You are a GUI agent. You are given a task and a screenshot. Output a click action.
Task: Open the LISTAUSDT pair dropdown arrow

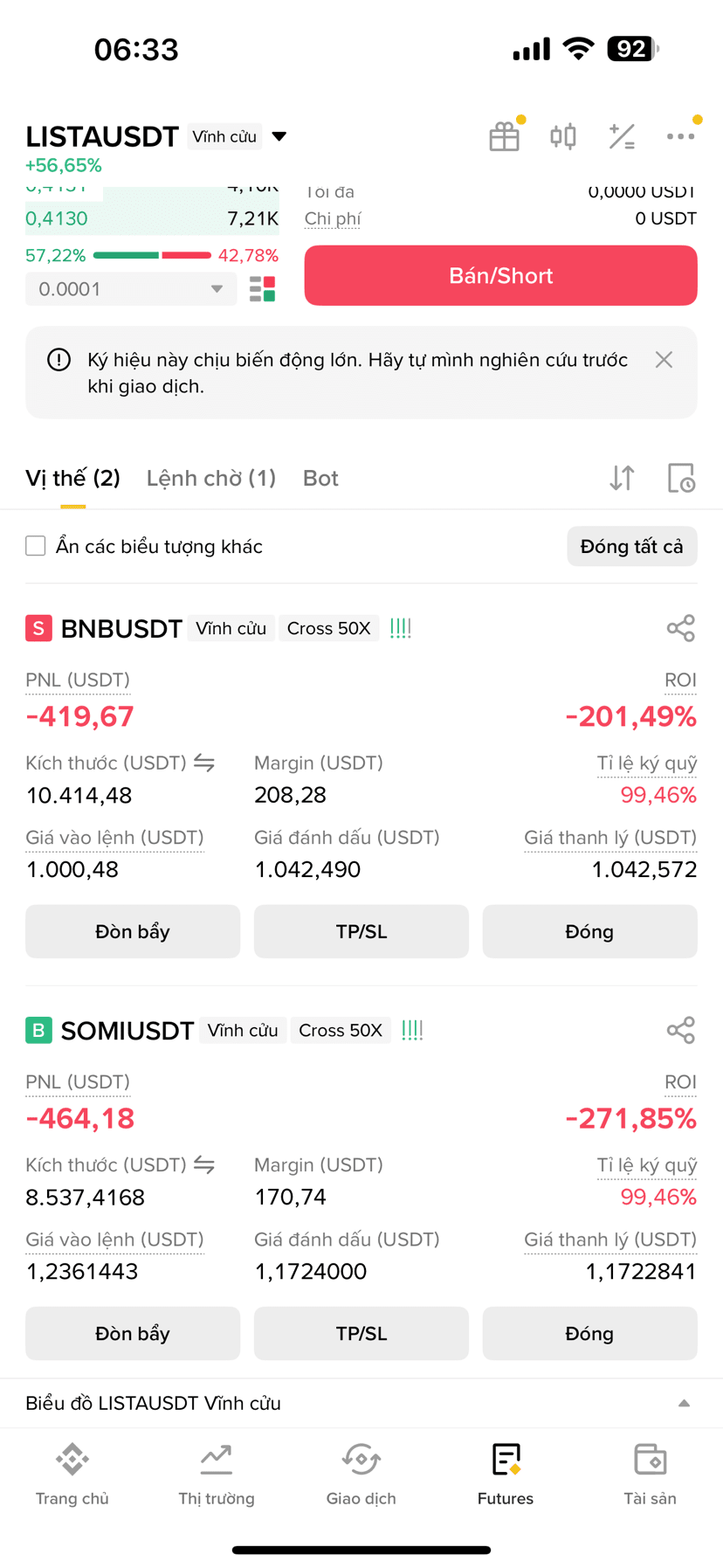tap(279, 136)
